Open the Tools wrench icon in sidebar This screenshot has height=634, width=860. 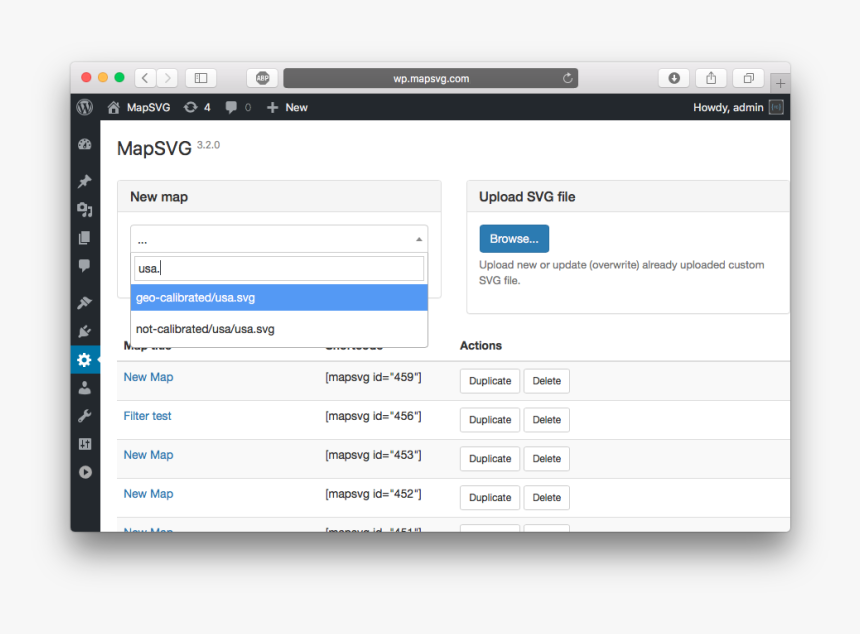click(x=84, y=416)
